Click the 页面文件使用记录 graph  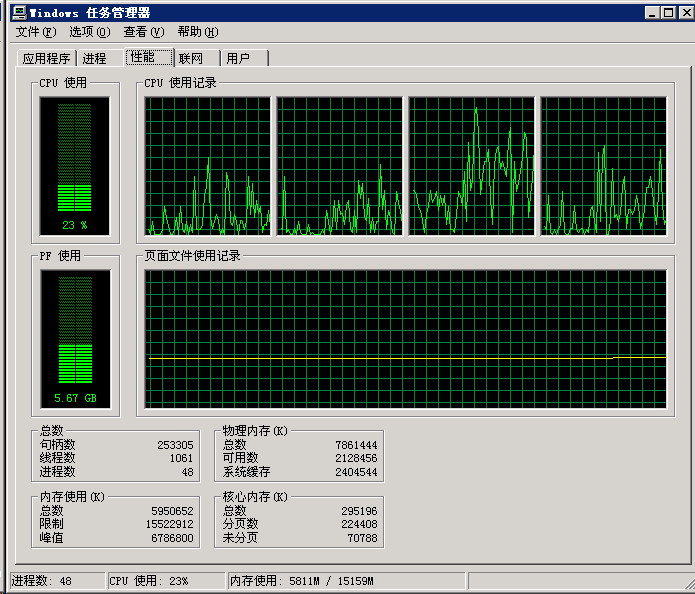pyautogui.click(x=406, y=339)
